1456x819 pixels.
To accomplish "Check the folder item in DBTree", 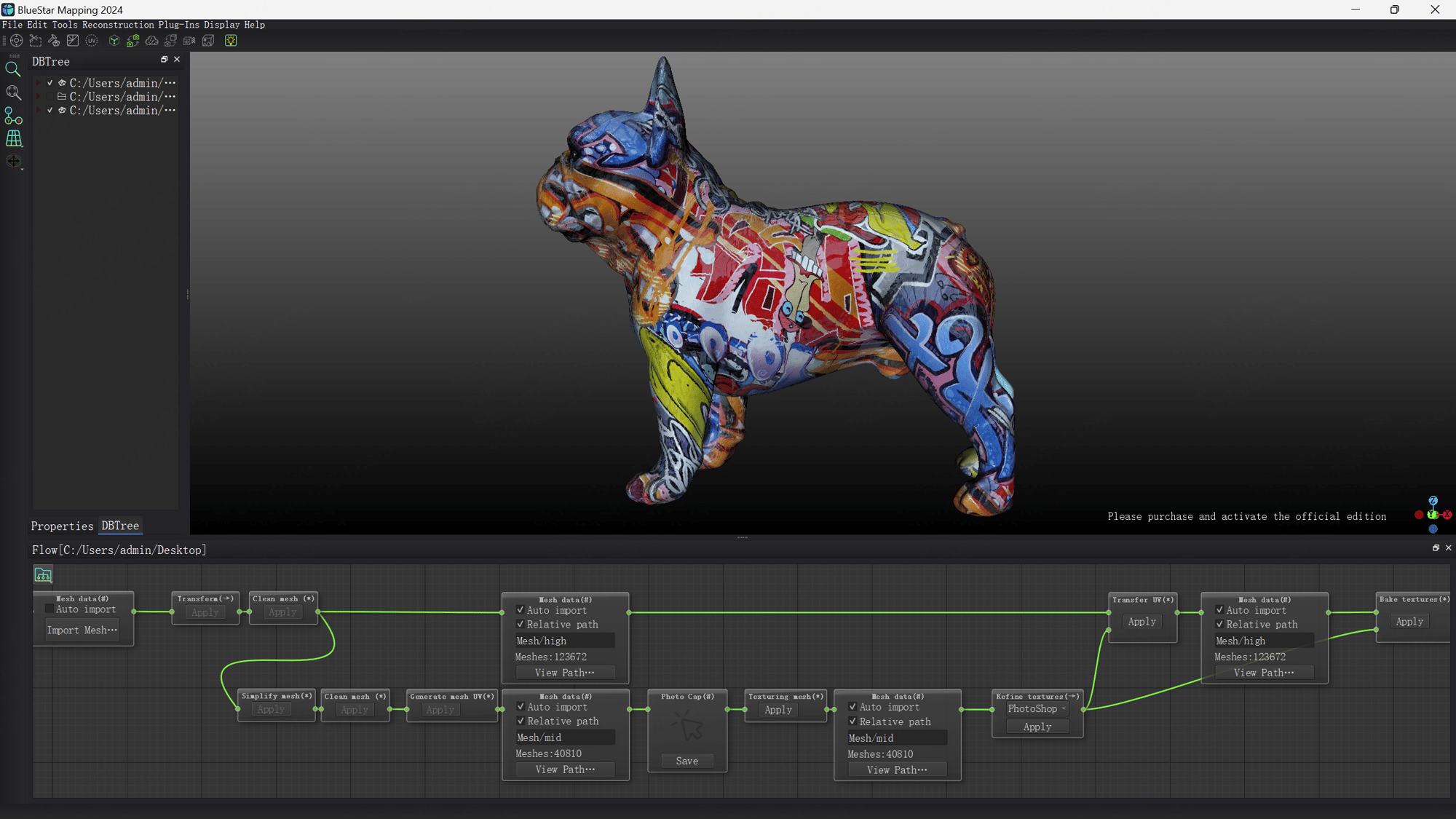I will tap(50, 96).
